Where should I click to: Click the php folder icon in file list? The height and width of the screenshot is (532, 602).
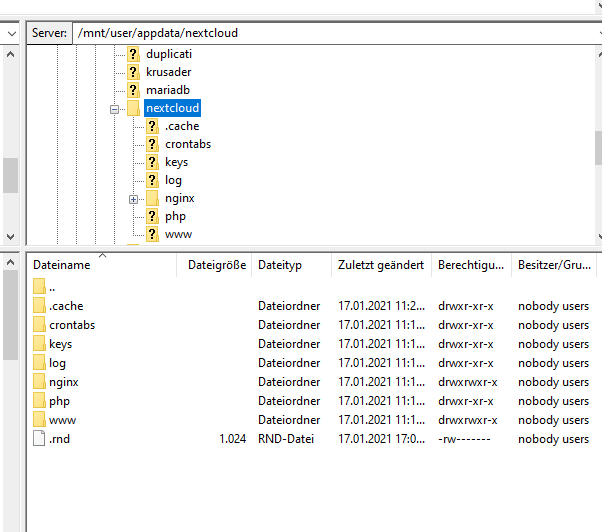coord(39,401)
